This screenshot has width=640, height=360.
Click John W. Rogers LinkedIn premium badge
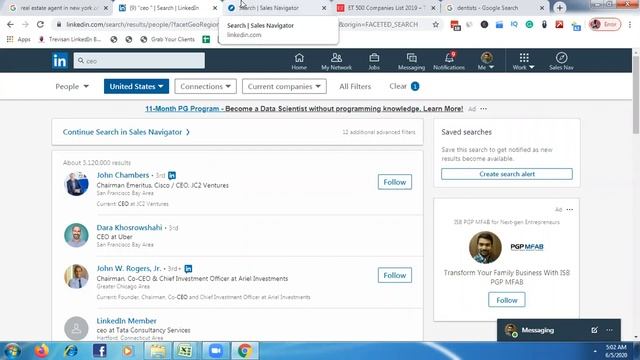coord(188,269)
